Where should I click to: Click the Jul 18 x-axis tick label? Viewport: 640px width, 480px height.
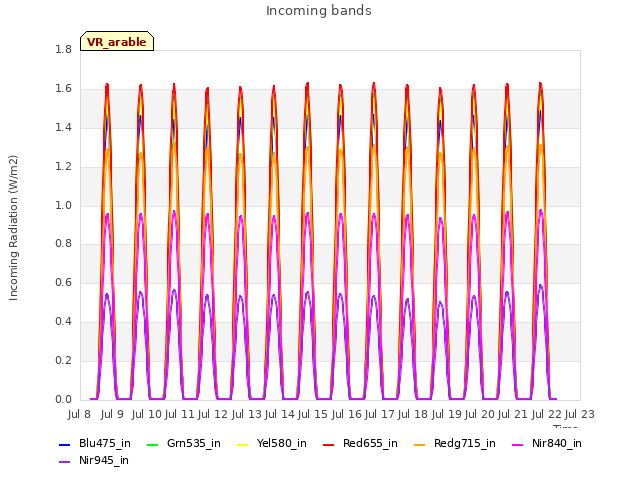pos(413,414)
